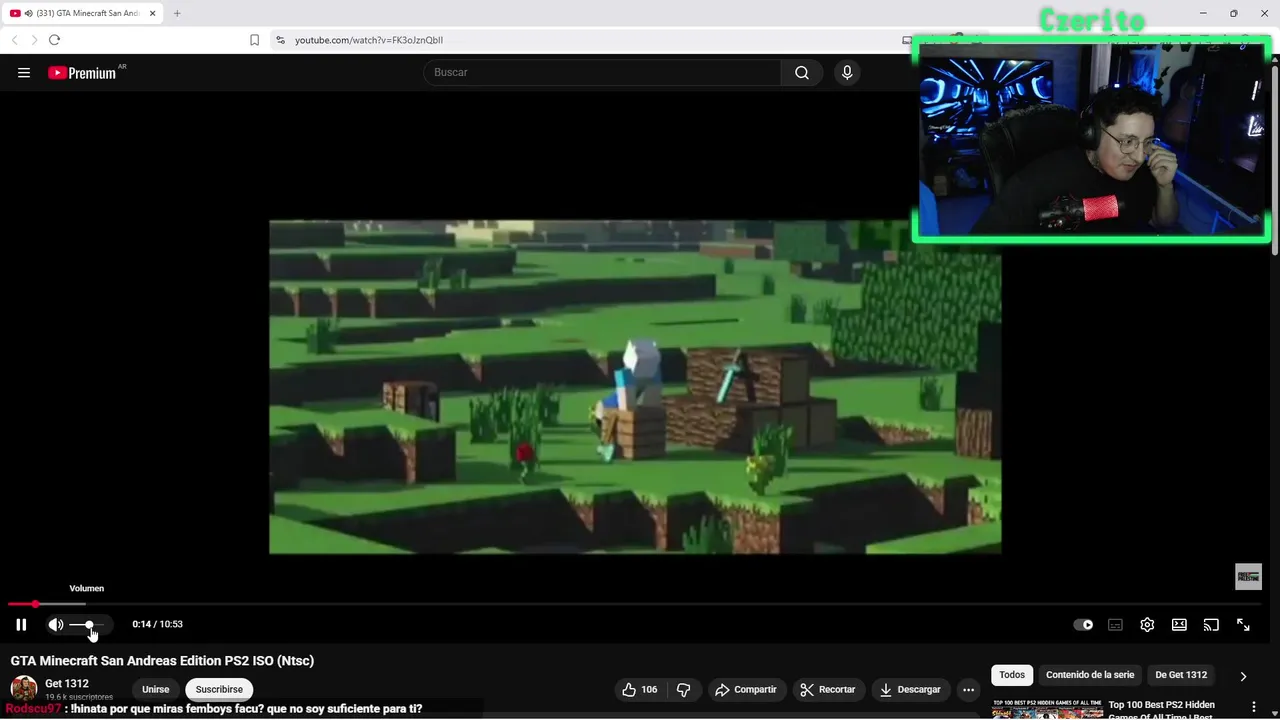Click the video title text
1280x720 pixels.
point(162,661)
